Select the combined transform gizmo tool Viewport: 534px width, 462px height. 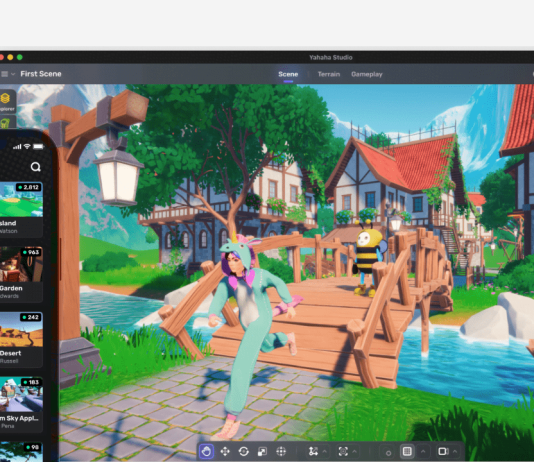pos(281,451)
